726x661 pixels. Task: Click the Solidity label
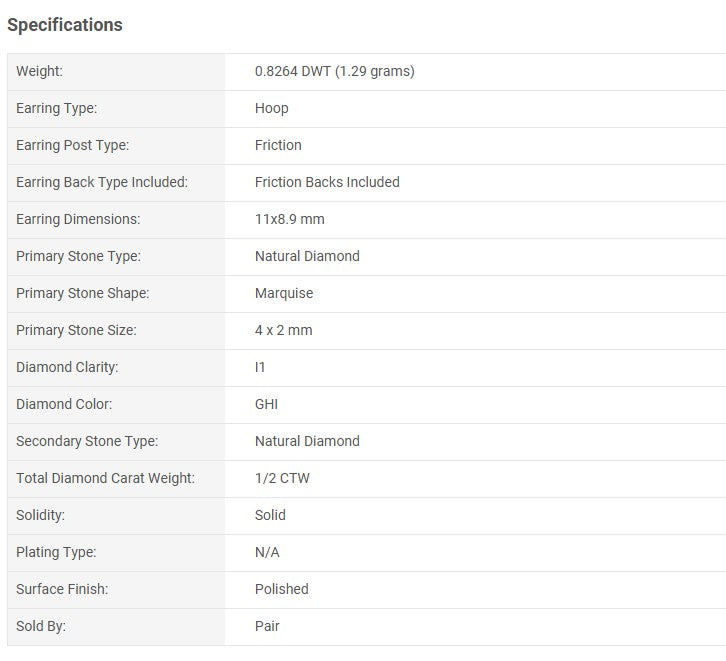(x=41, y=515)
